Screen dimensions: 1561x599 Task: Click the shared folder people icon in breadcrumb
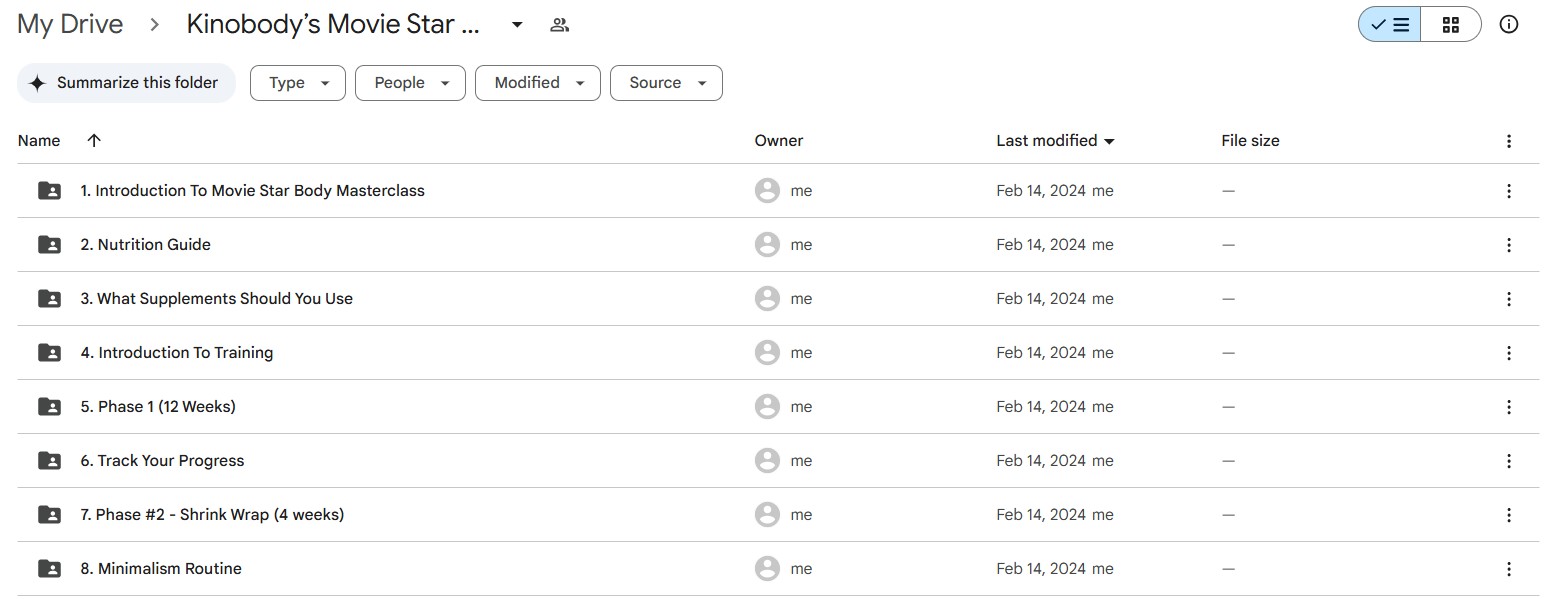(560, 25)
